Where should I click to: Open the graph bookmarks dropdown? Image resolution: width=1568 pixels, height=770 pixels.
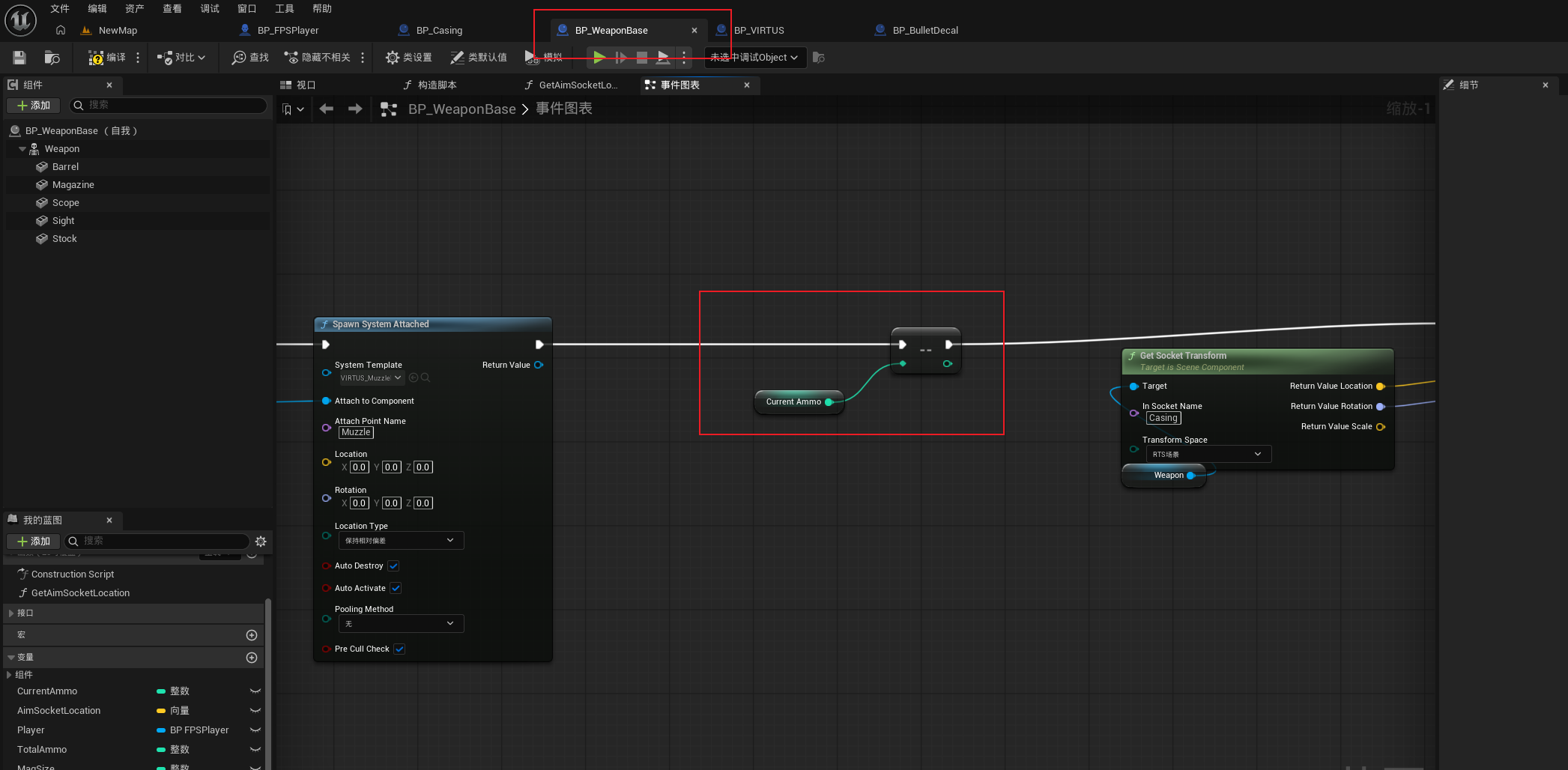293,109
